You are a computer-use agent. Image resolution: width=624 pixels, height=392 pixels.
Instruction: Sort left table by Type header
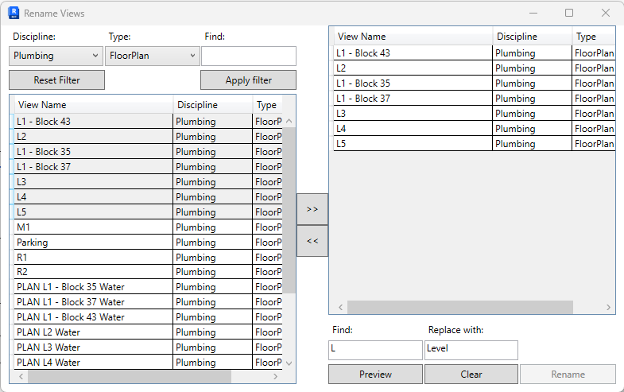(x=267, y=105)
